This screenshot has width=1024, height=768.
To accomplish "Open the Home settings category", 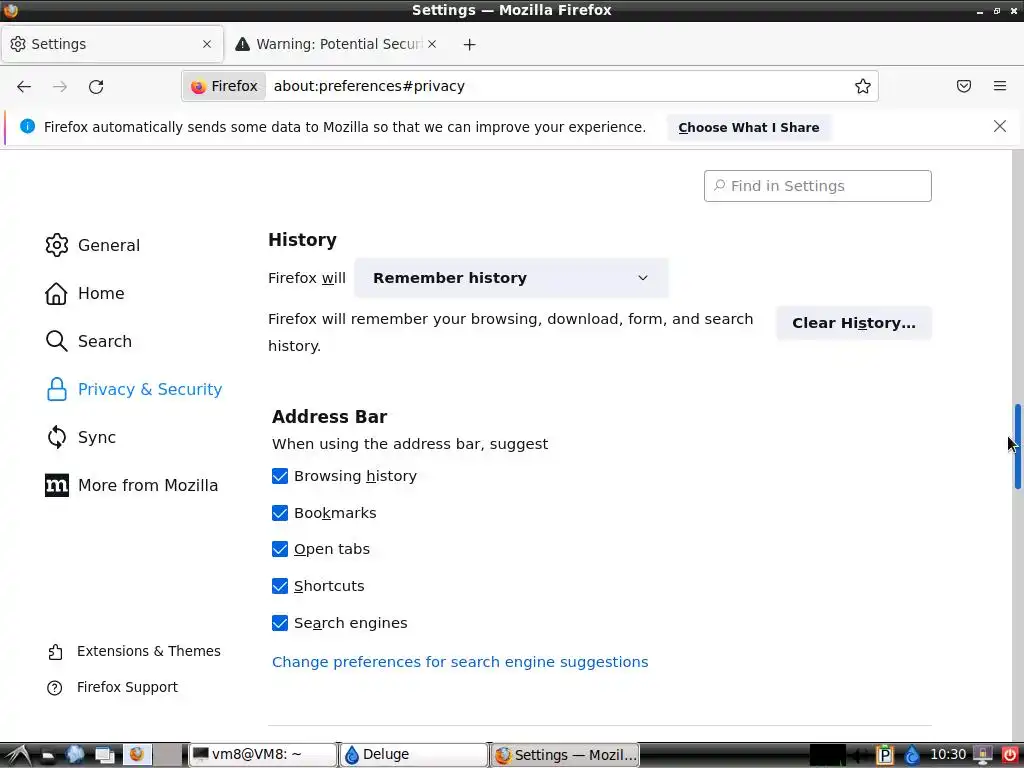I will coord(84,293).
